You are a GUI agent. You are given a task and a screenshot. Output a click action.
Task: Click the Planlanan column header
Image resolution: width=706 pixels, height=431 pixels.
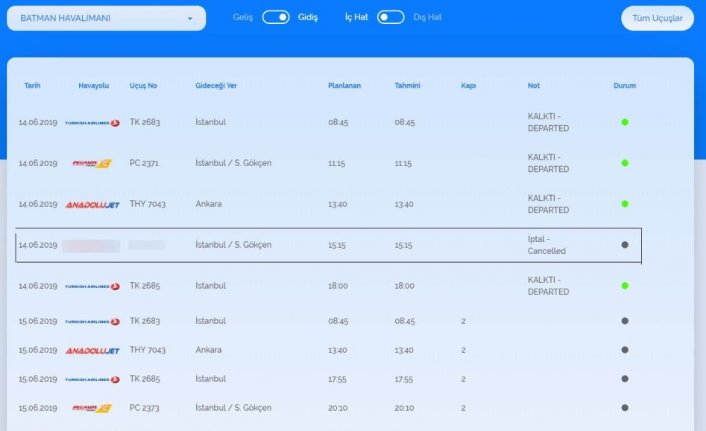pos(344,86)
